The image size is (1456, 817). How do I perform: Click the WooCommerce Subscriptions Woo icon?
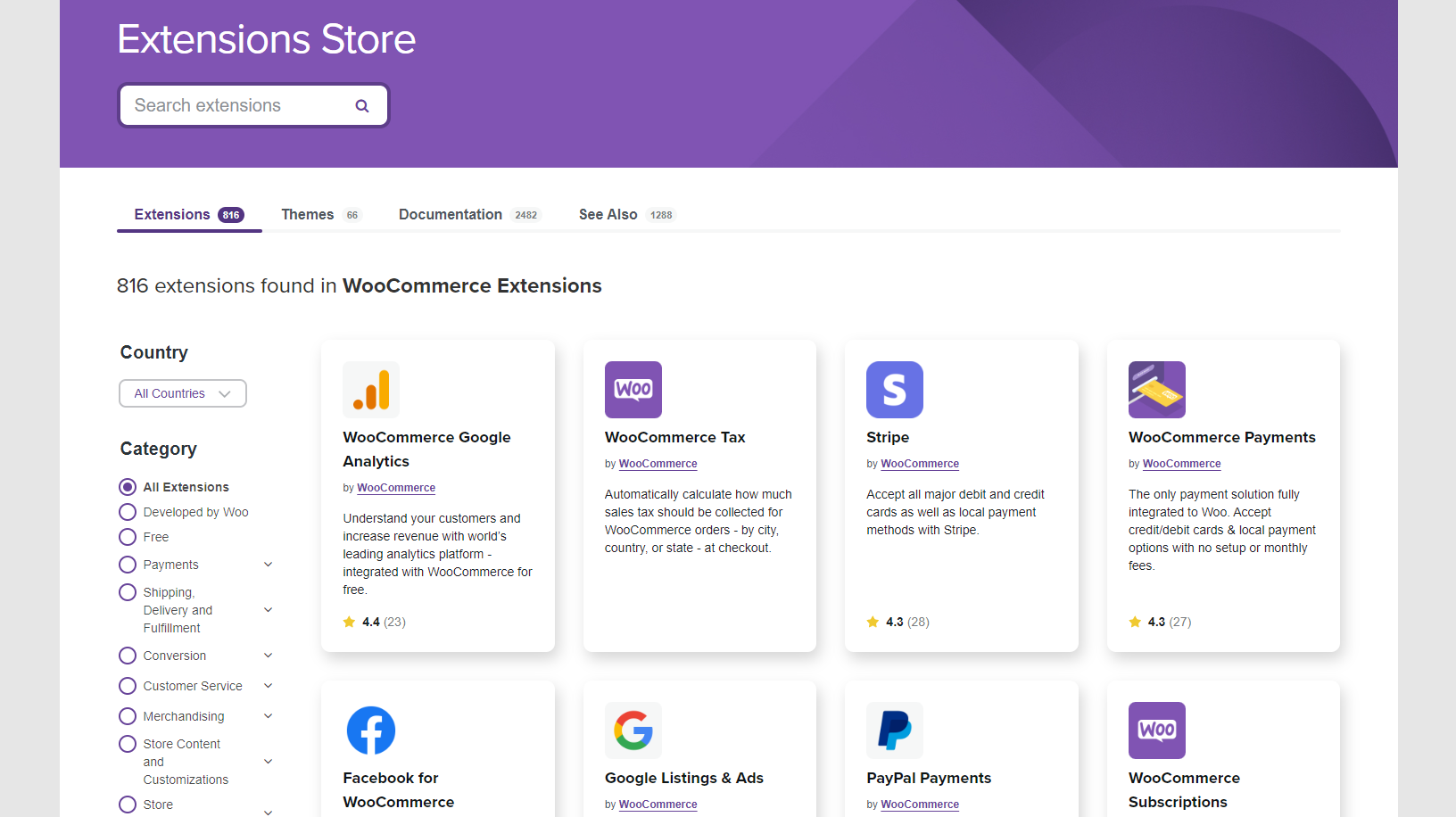point(1156,730)
